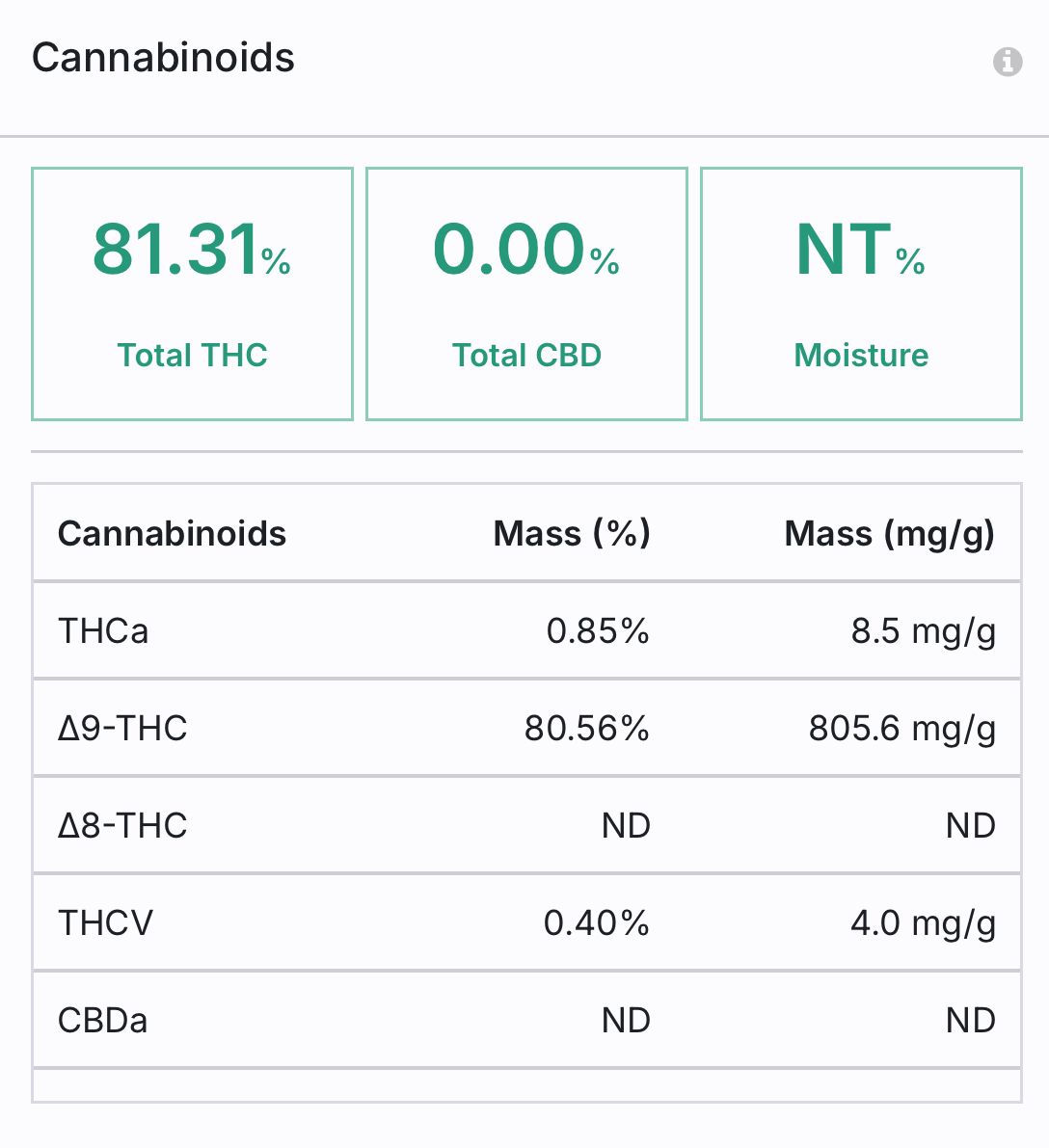Select the THCV row label
Viewport: 1049px width, 1148px height.
[105, 923]
